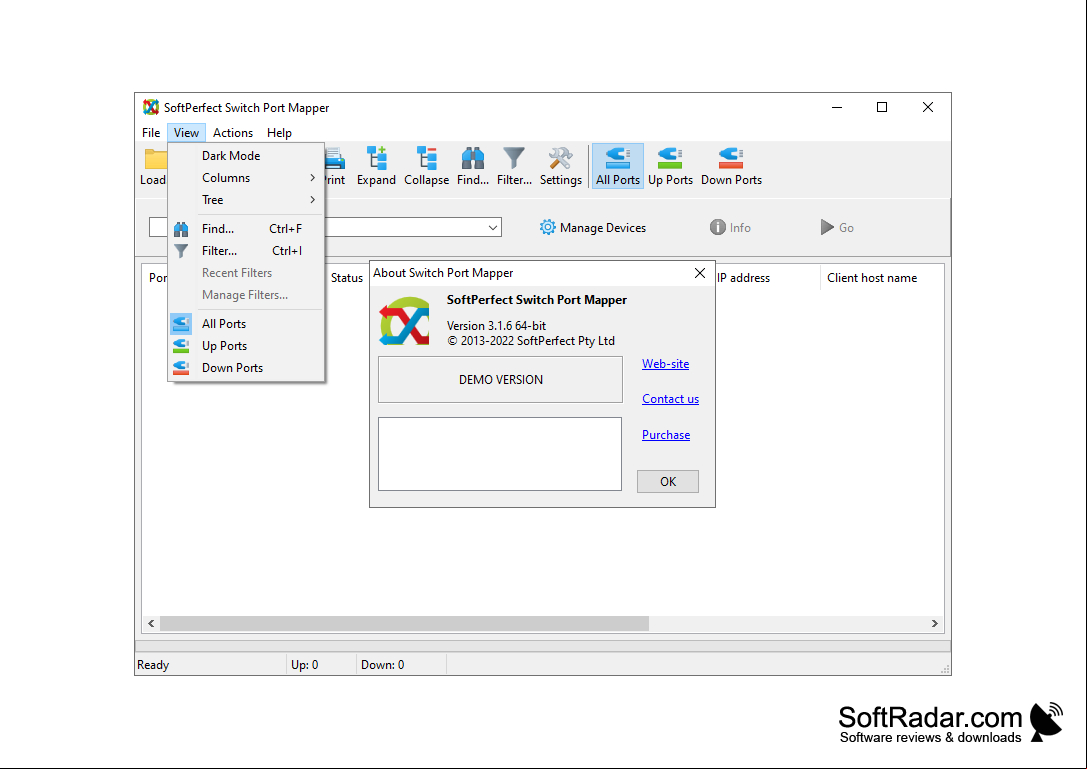Click the SoftPerfect logo in About dialog
This screenshot has height=769, width=1087.
[x=404, y=321]
